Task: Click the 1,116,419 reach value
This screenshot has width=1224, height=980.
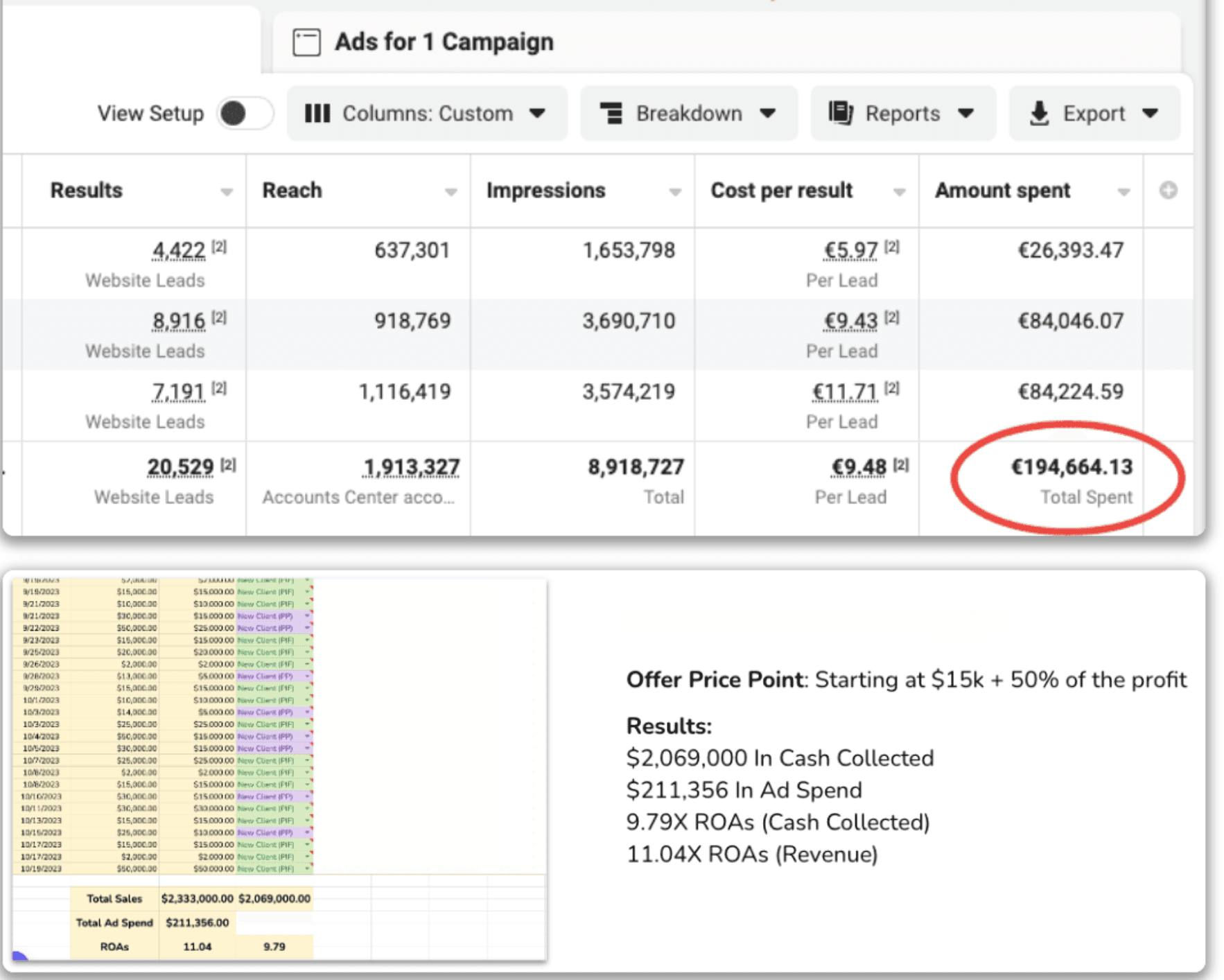Action: (405, 392)
